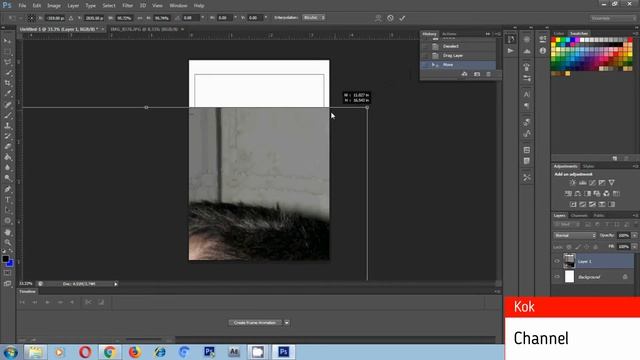
Task: Click the Layer 1 thumbnail
Action: point(569,261)
